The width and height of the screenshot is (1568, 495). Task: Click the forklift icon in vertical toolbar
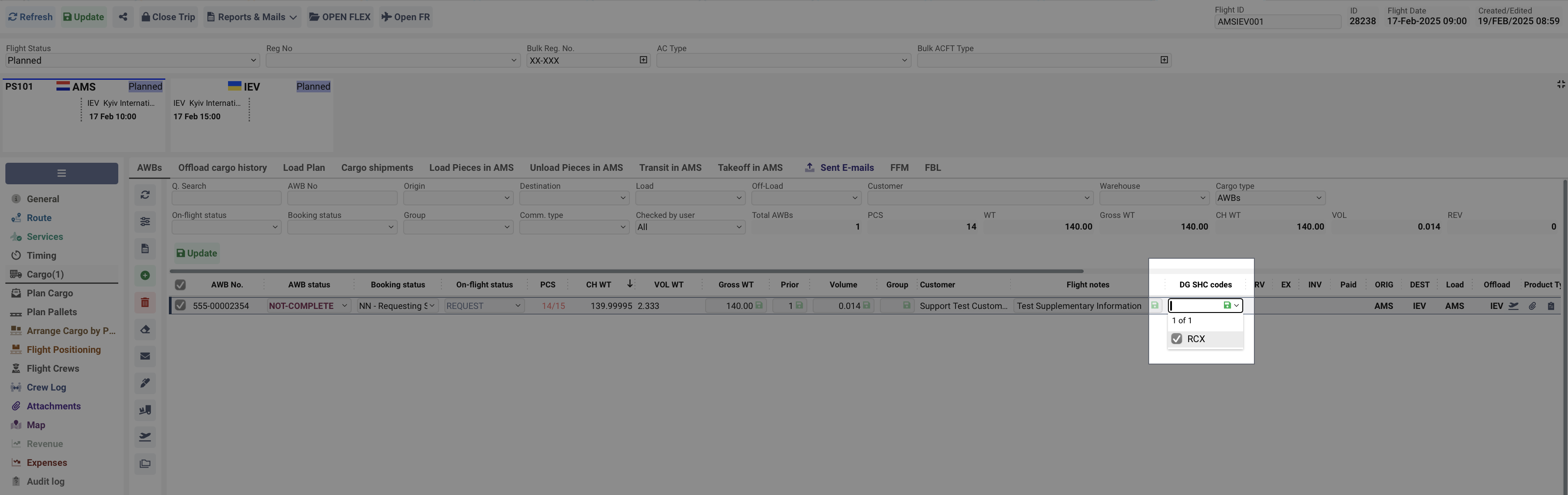145,410
